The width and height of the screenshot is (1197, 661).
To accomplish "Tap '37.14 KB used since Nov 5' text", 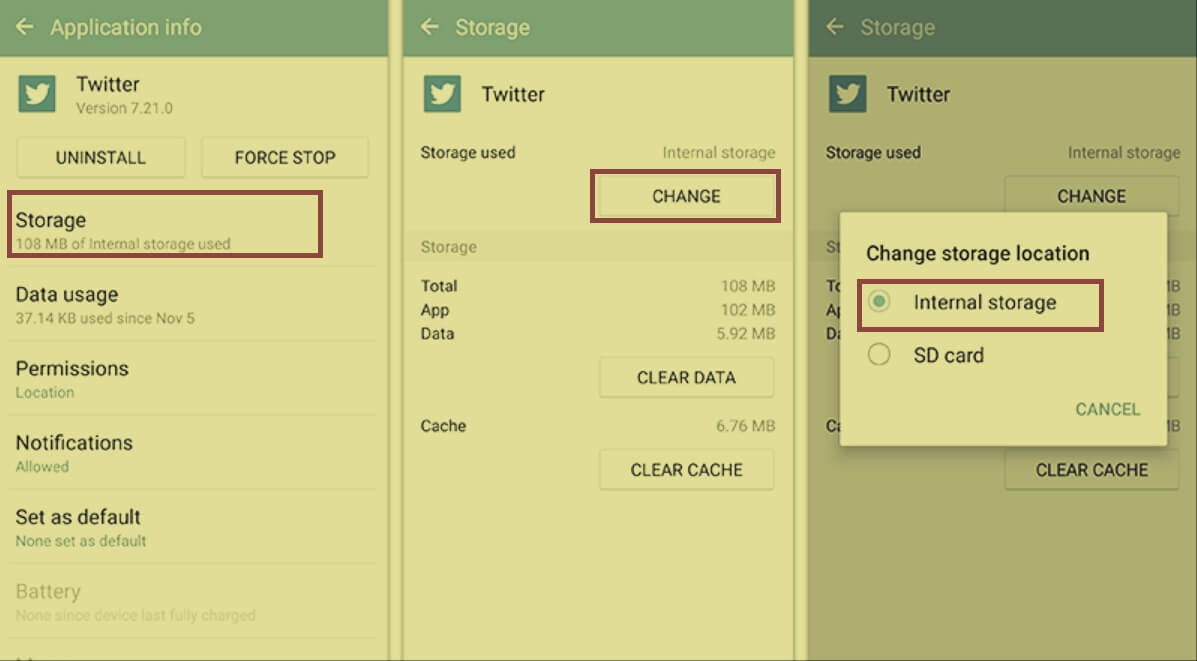I will pyautogui.click(x=105, y=318).
